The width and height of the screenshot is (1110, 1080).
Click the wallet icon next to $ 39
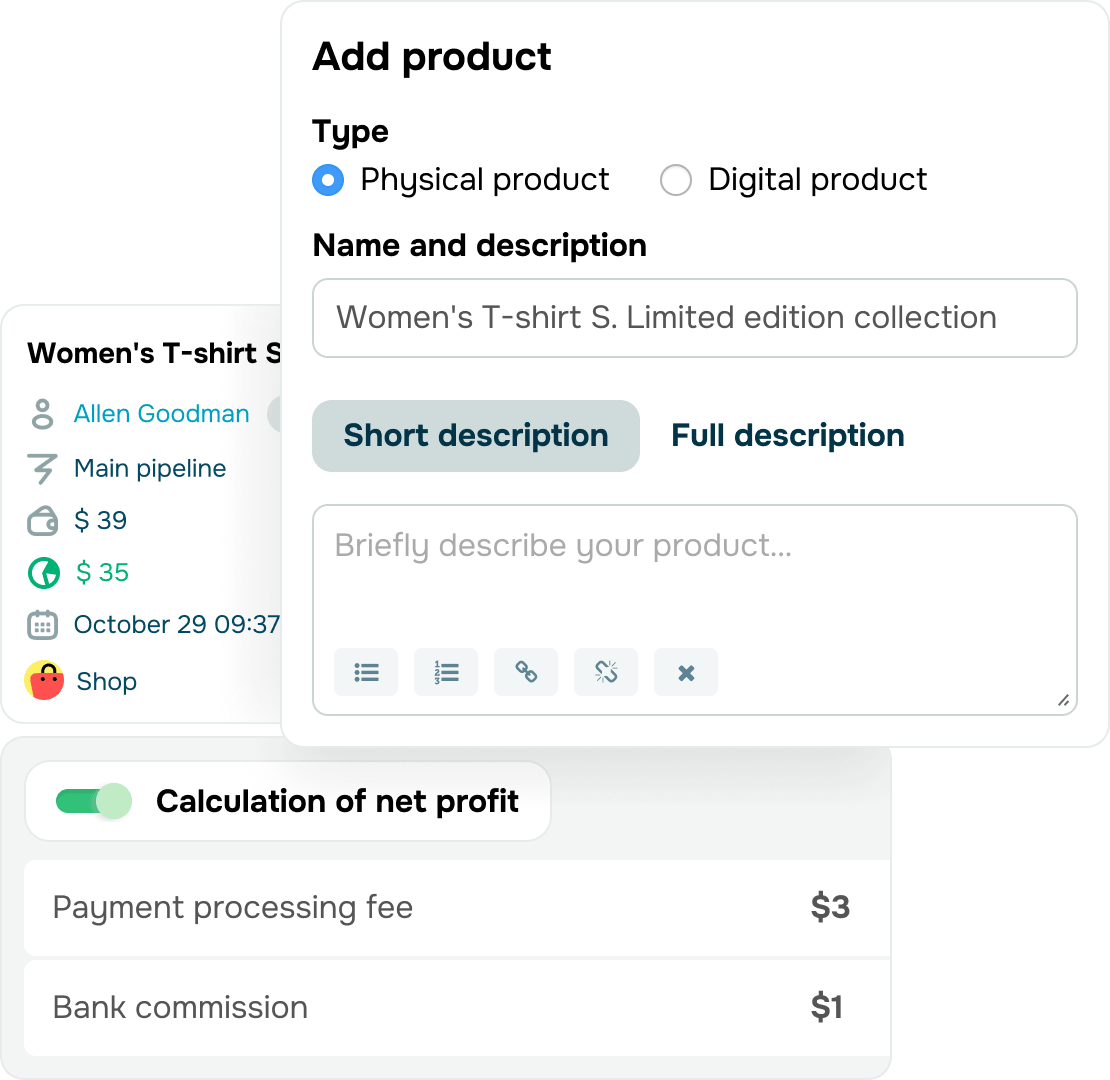42,521
